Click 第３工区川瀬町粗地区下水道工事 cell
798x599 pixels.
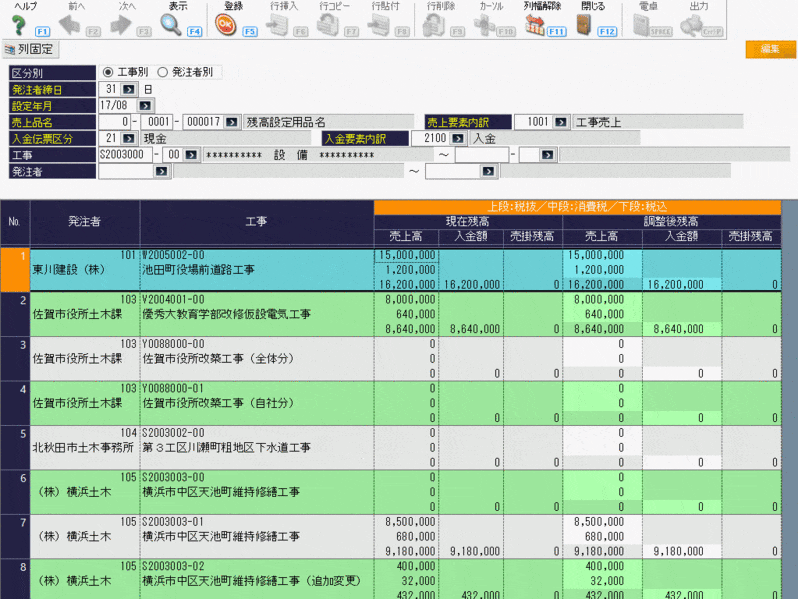click(x=226, y=447)
